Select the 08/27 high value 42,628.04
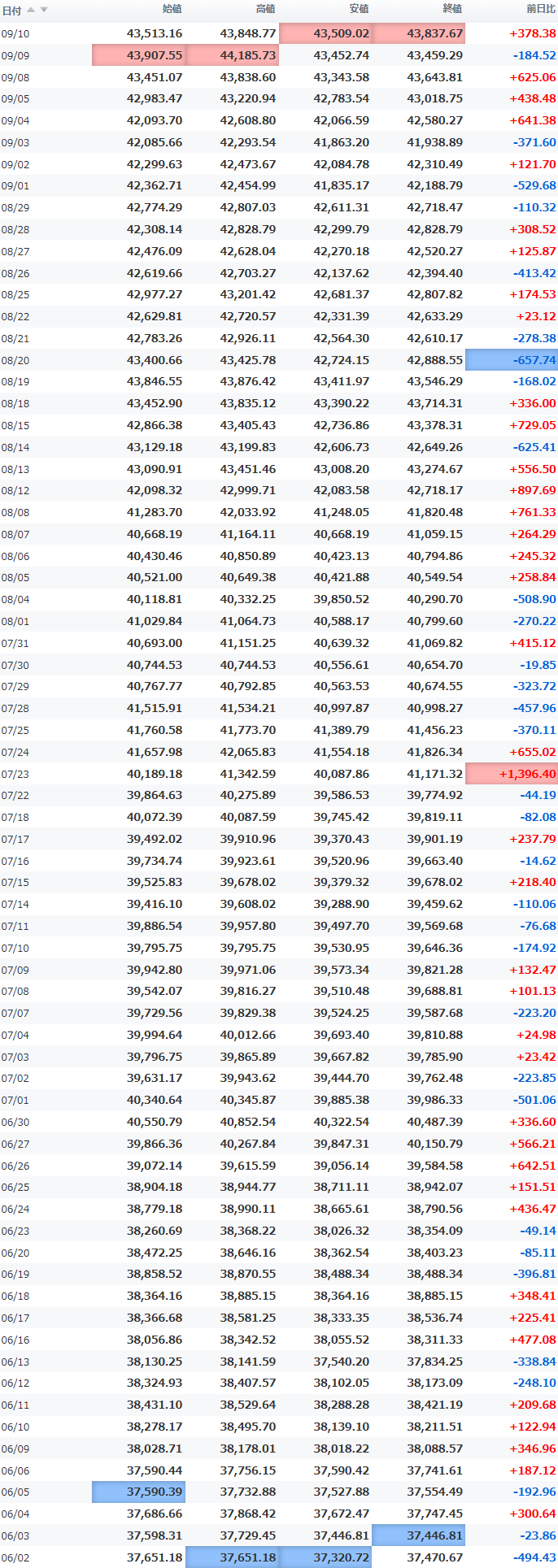This screenshot has width=558, height=1568. (x=248, y=251)
